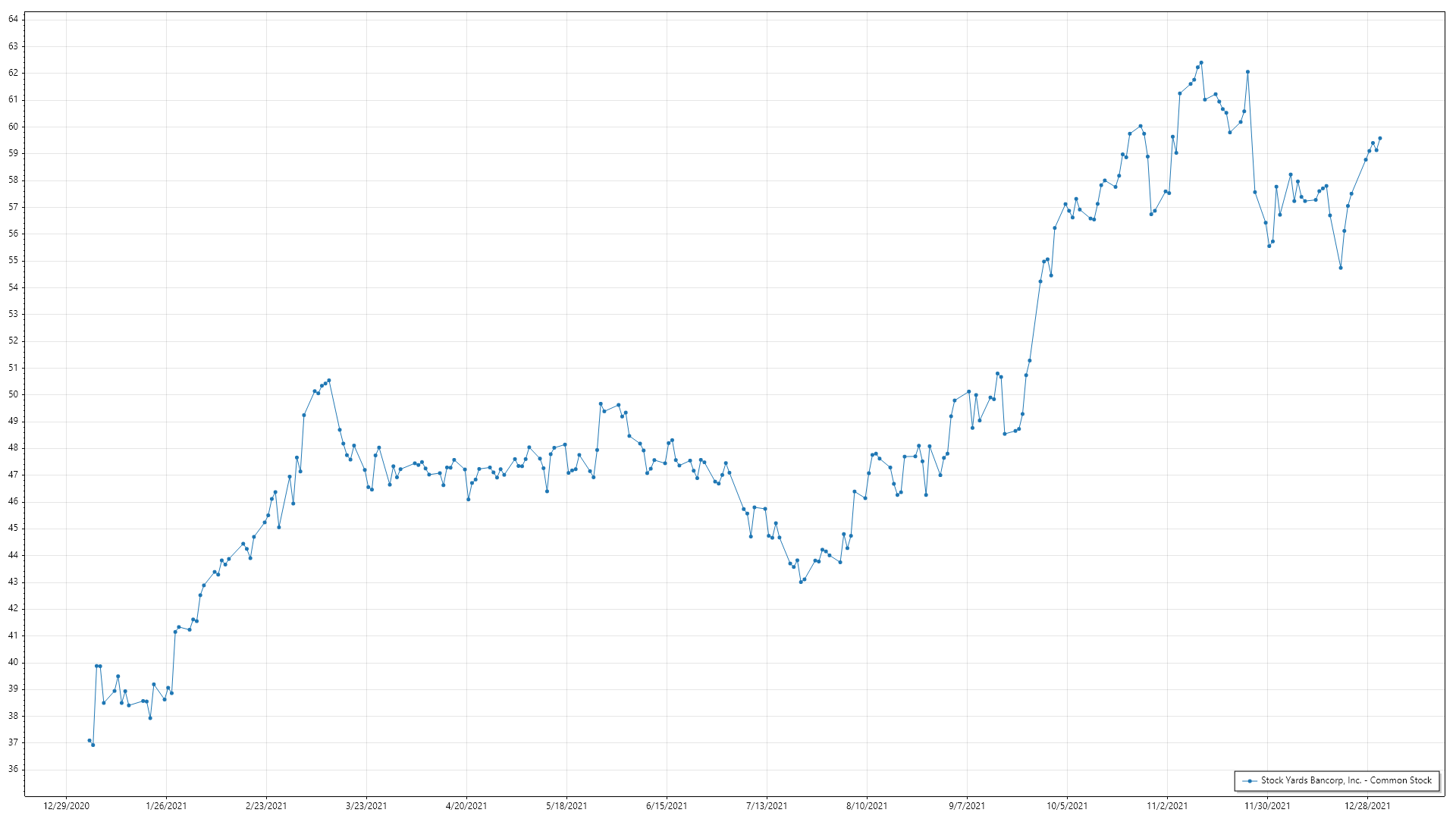Click the highest data point above 62
The image size is (1456, 819).
[x=1201, y=63]
